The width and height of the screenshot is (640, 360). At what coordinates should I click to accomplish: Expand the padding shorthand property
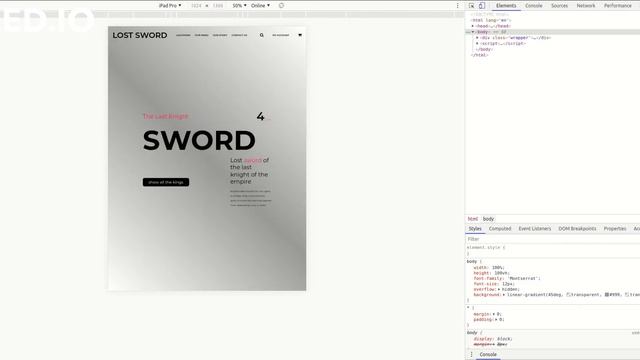[x=496, y=320]
